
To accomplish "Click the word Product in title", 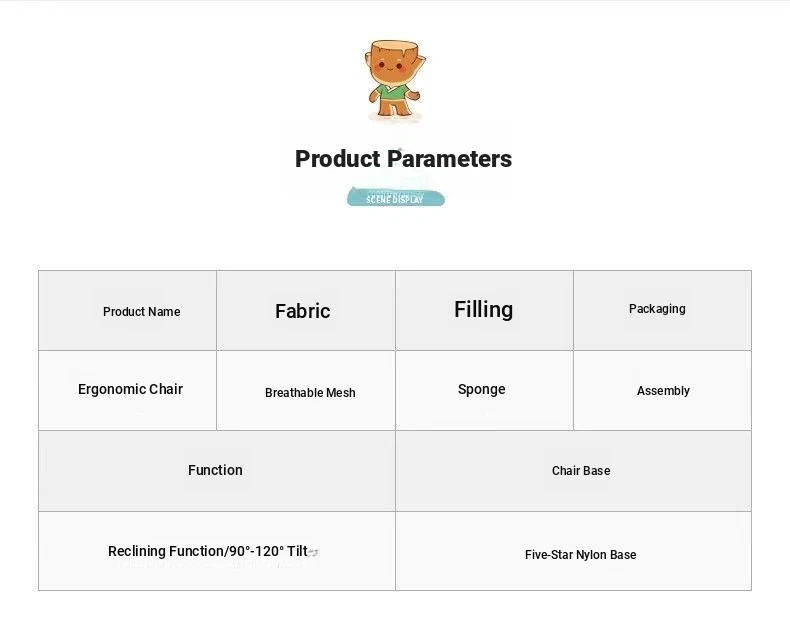I will point(338,159).
